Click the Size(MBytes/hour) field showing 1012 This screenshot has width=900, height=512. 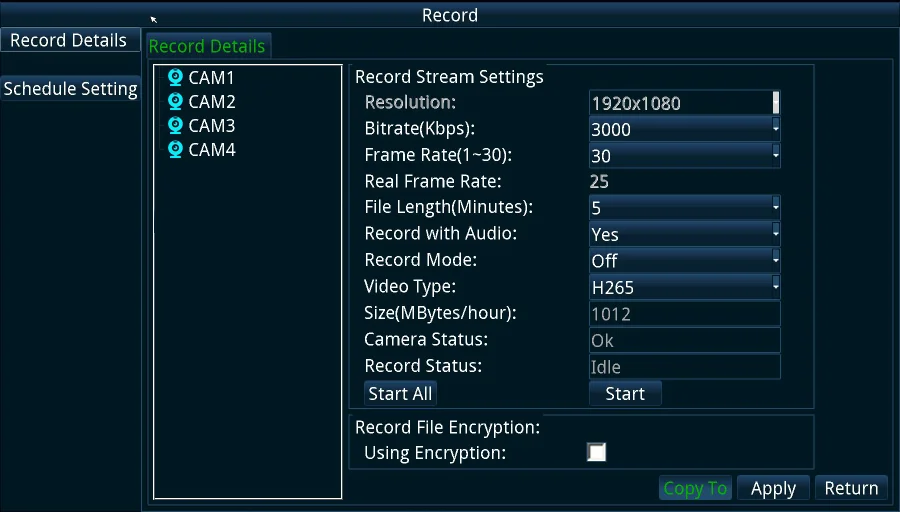point(684,314)
